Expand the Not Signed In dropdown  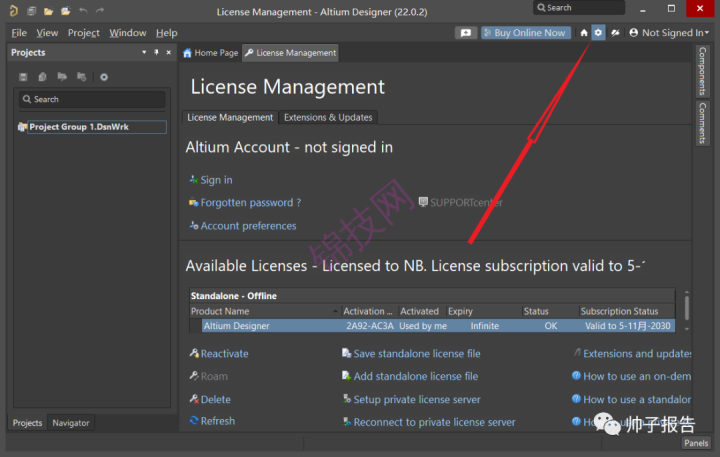coord(669,33)
